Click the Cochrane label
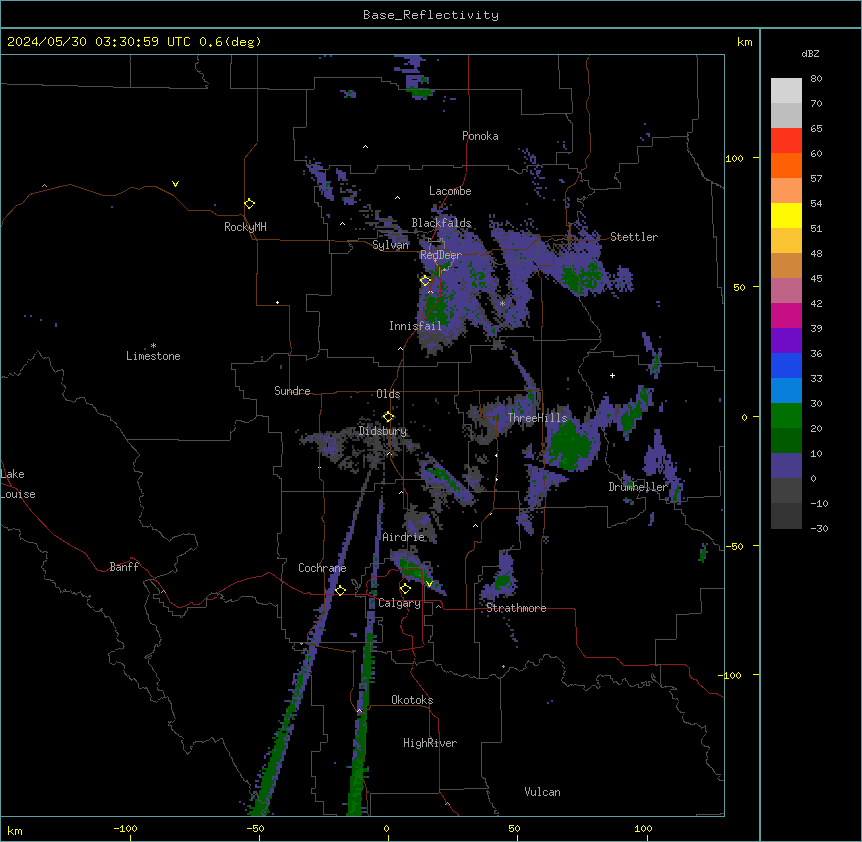862x842 pixels. tap(322, 568)
